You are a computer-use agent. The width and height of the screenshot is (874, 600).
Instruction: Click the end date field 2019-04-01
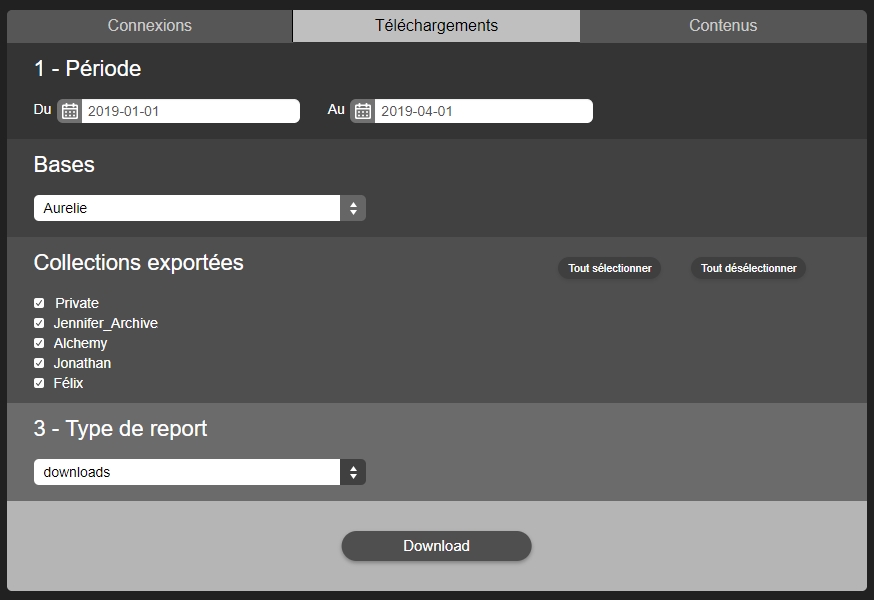(483, 111)
